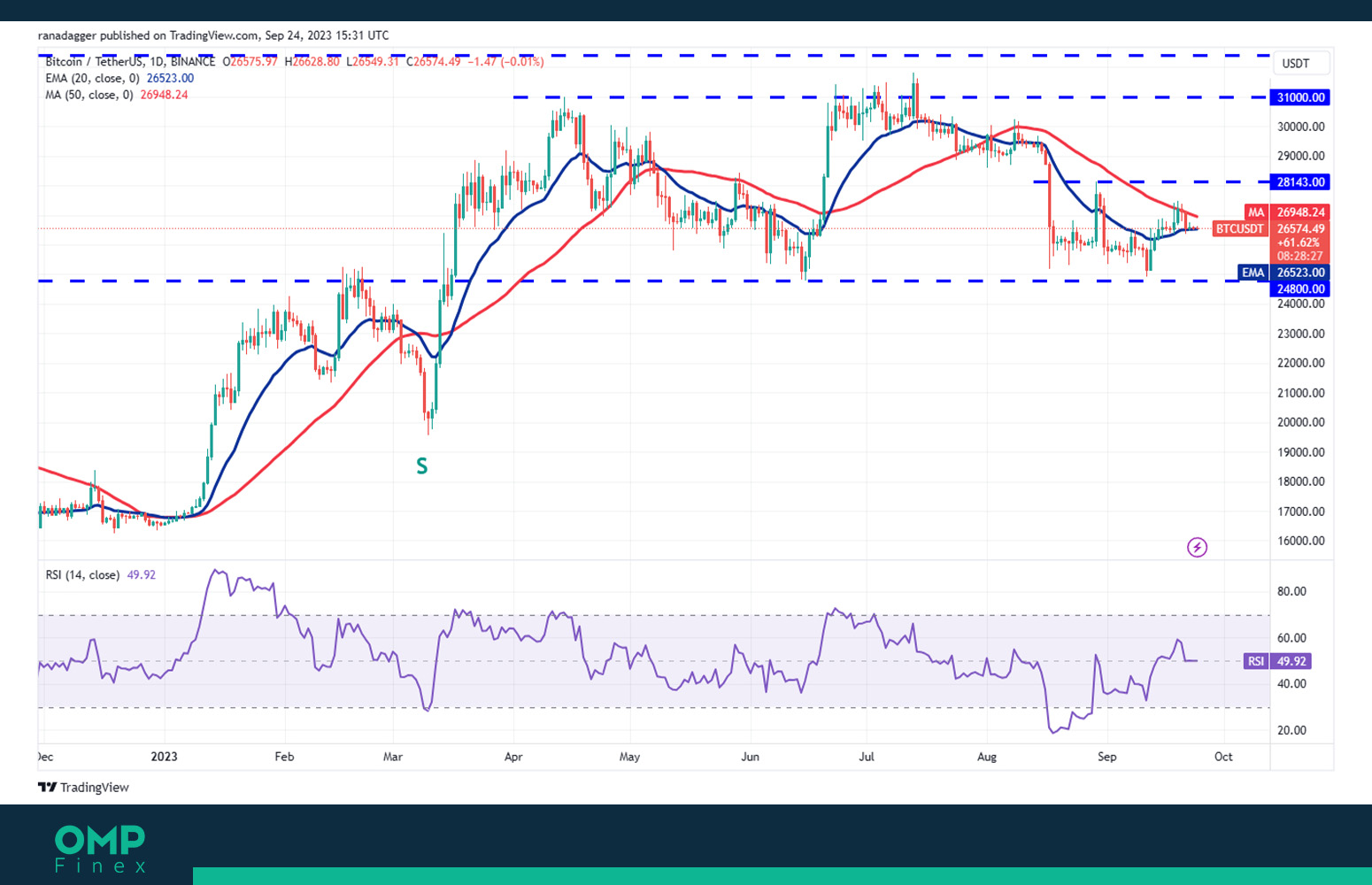The image size is (1372, 885).
Task: Click the 30000.00 price axis label
Action: pos(1300,127)
